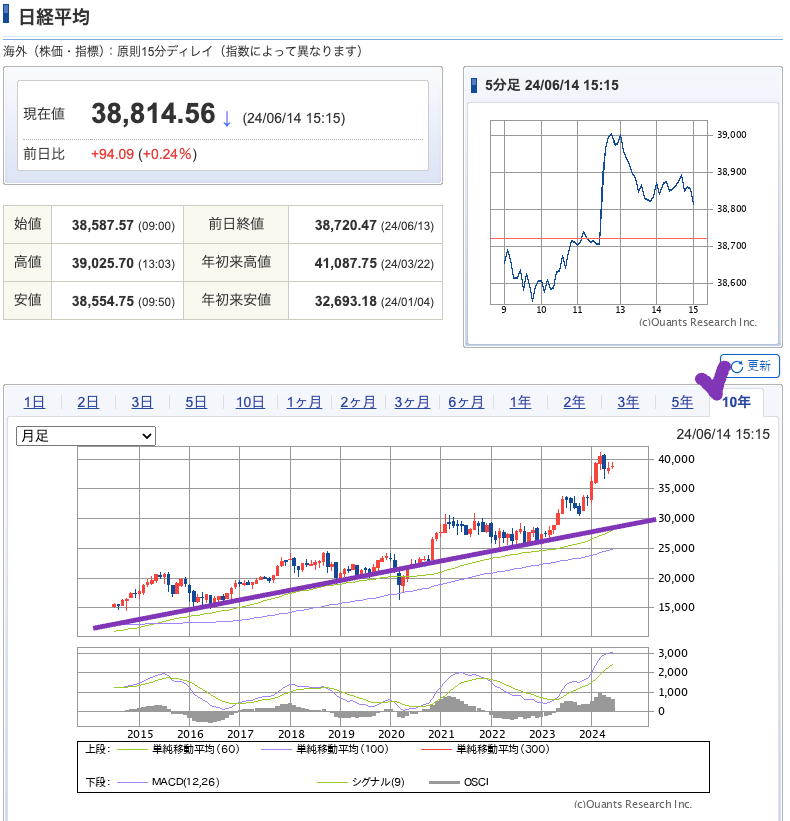Click the 始値 value 38,587.57
Viewport: 790px width, 821px height.
pos(103,225)
